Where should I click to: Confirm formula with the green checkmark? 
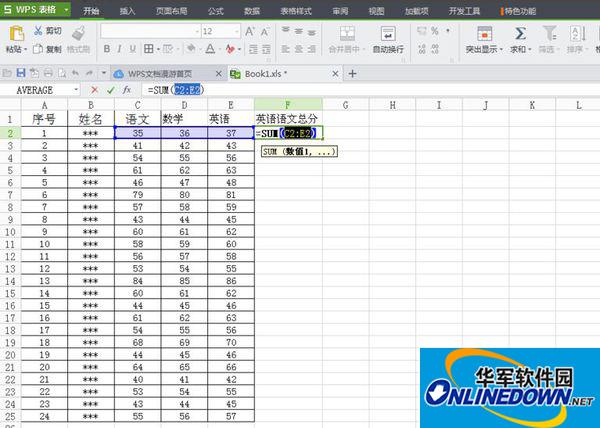click(111, 90)
